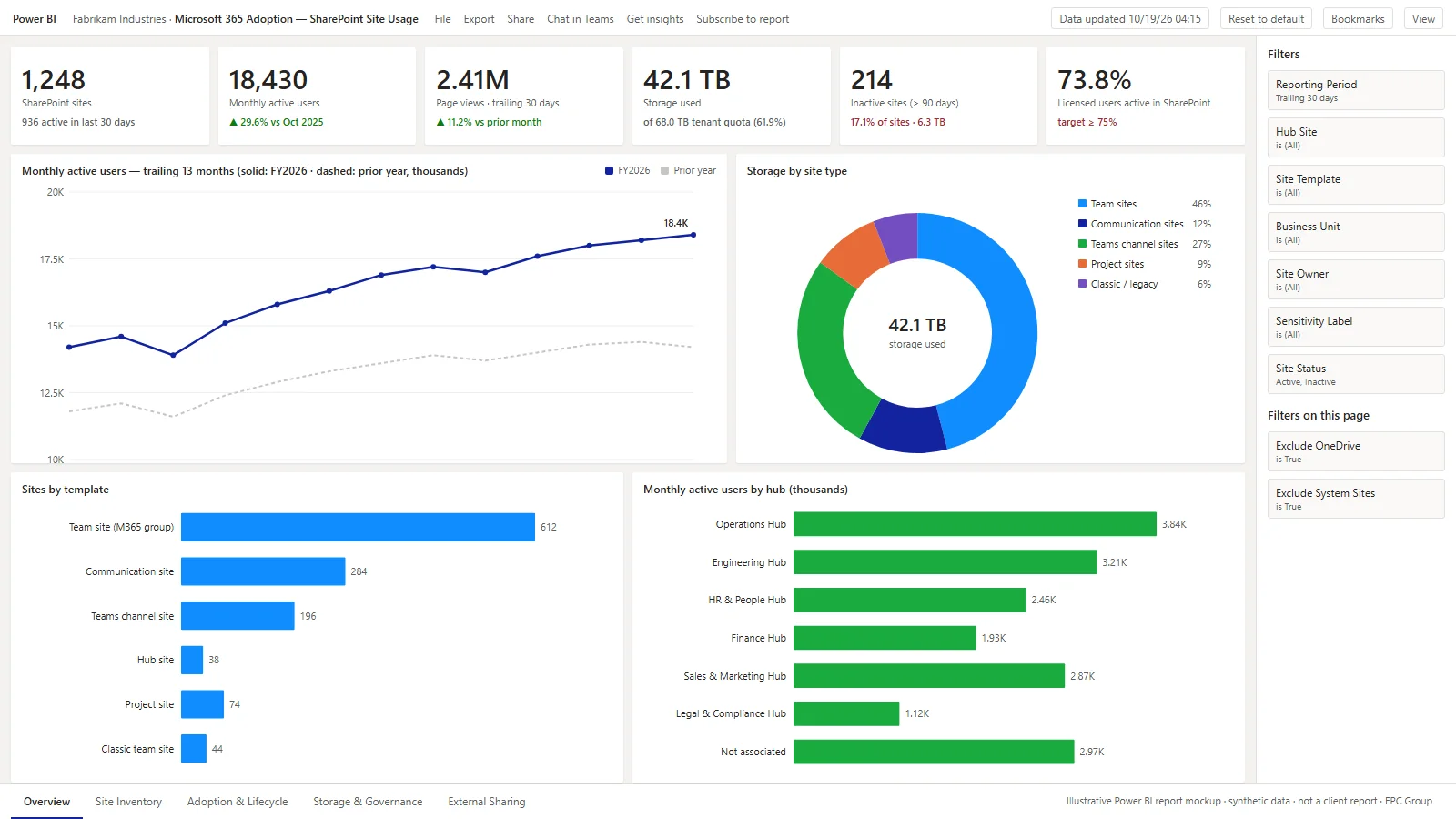
Task: Click the 1,248 SharePoint sites card
Action: (110, 96)
